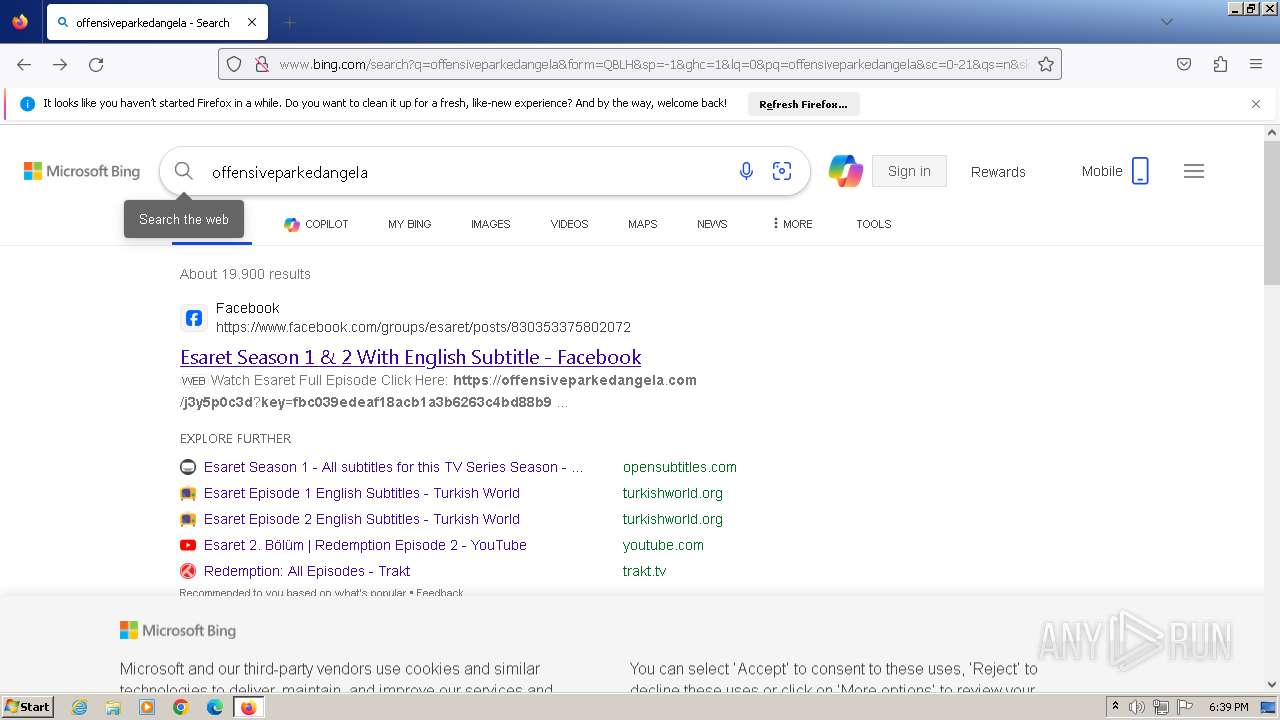Click the opensubtitles.com domain text

[x=680, y=467]
